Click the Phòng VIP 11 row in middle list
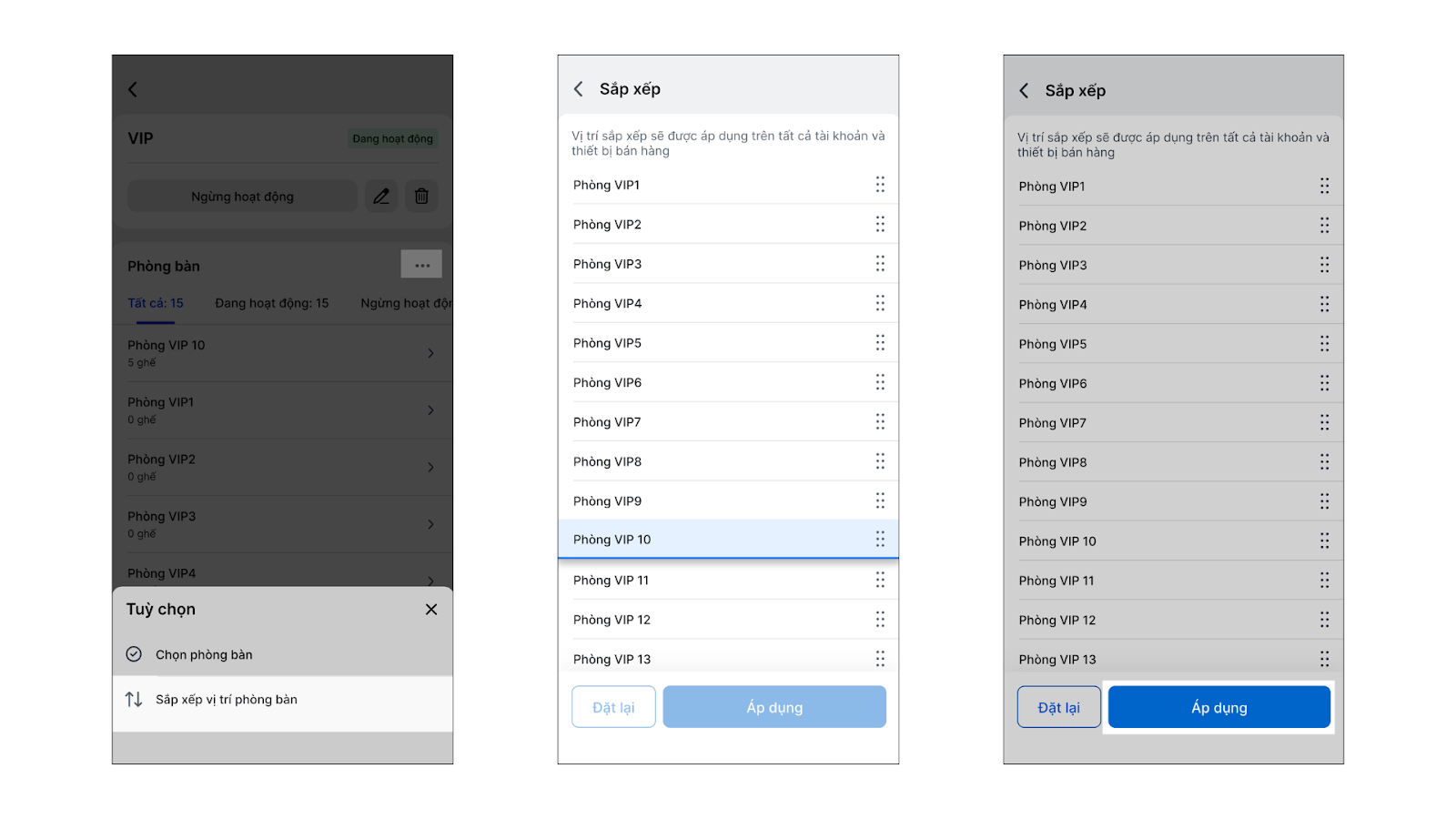 [710, 581]
